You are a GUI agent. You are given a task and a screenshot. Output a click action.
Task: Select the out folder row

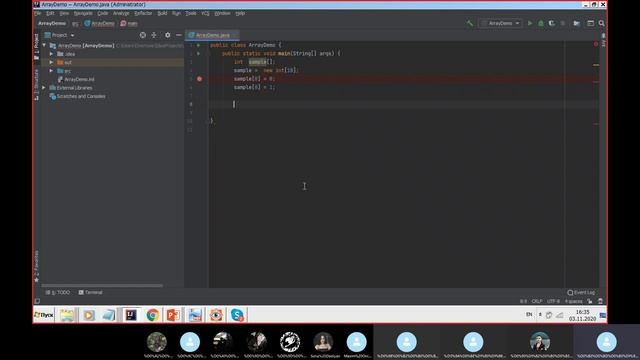point(113,62)
